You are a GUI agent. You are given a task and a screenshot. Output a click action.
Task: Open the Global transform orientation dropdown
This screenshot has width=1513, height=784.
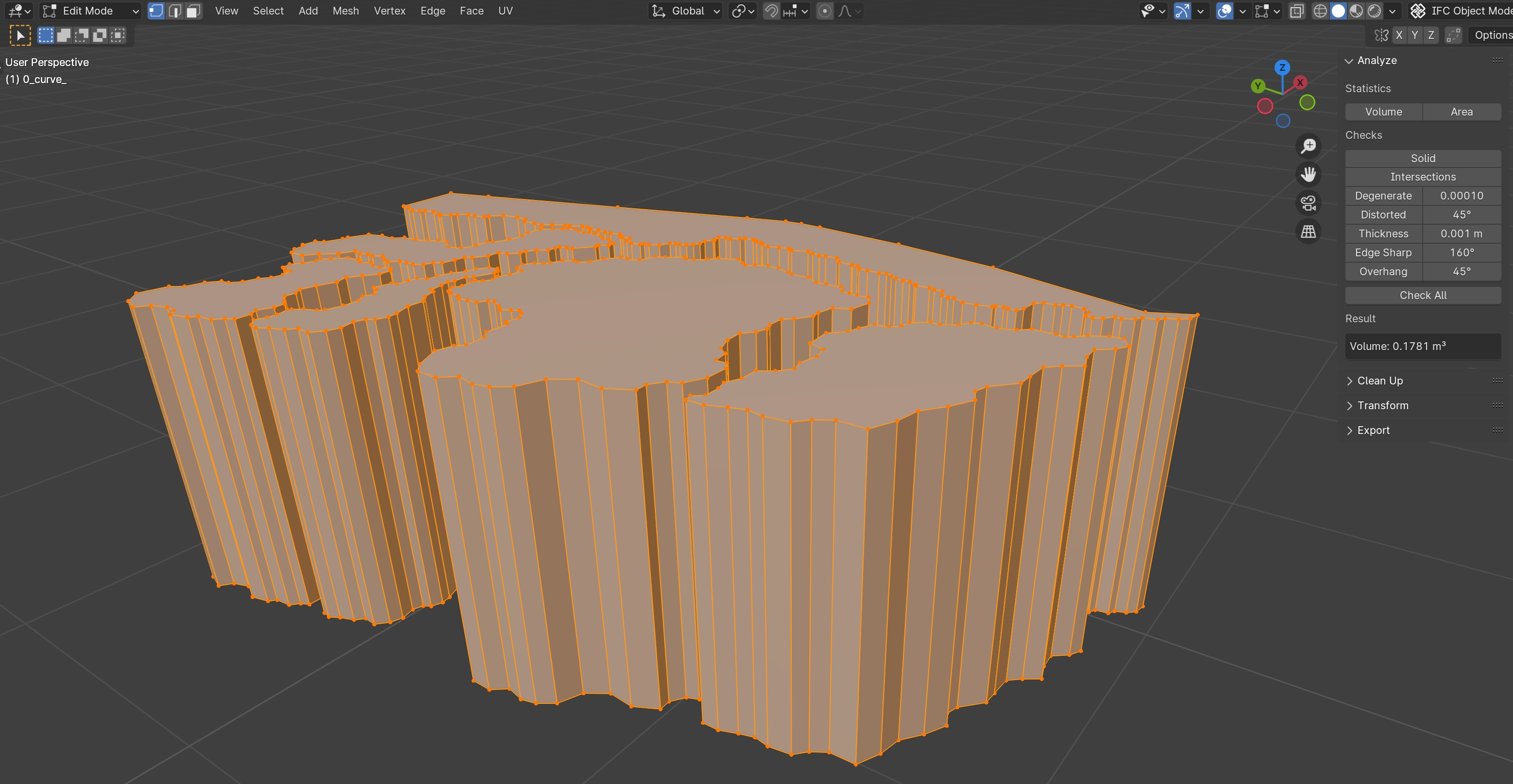click(x=685, y=11)
